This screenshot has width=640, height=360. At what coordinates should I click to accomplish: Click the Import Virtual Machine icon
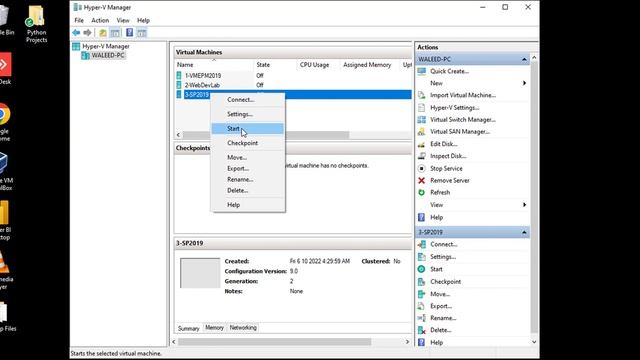point(422,95)
